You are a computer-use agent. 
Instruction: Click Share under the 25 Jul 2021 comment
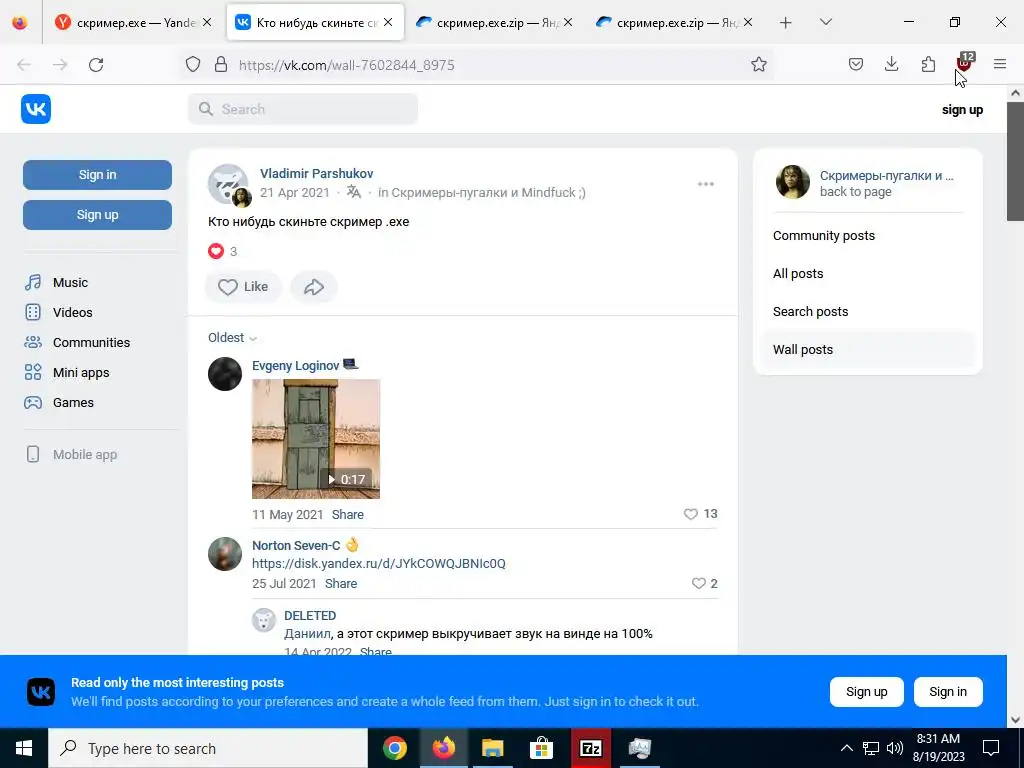[x=341, y=584]
